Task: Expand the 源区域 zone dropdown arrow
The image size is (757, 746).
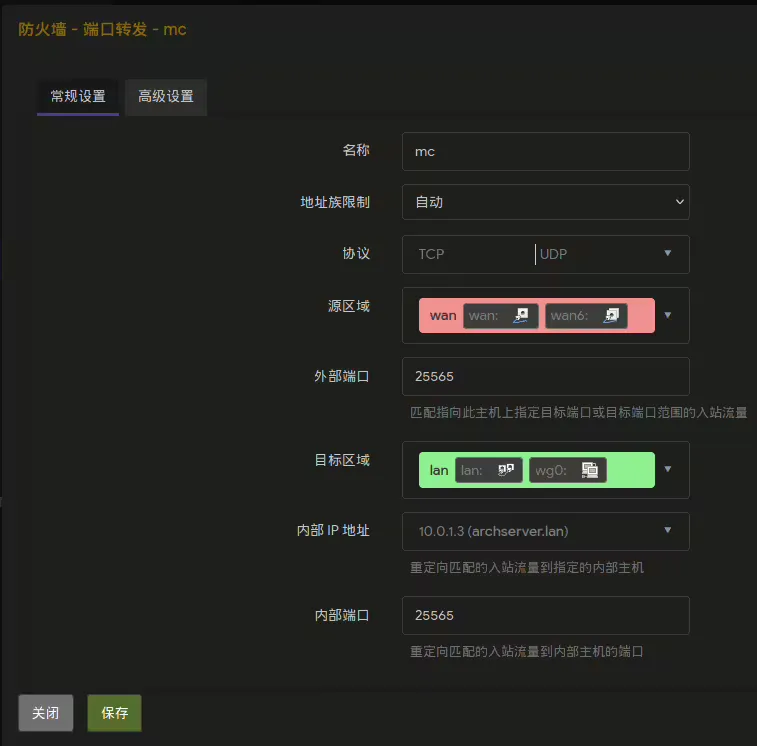Action: (x=668, y=316)
